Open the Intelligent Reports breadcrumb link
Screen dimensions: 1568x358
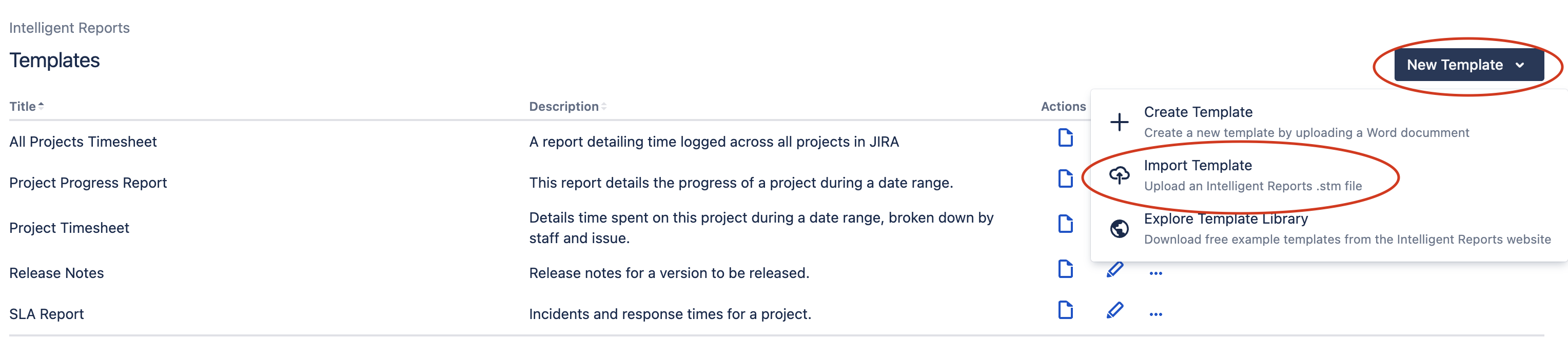pyautogui.click(x=69, y=27)
